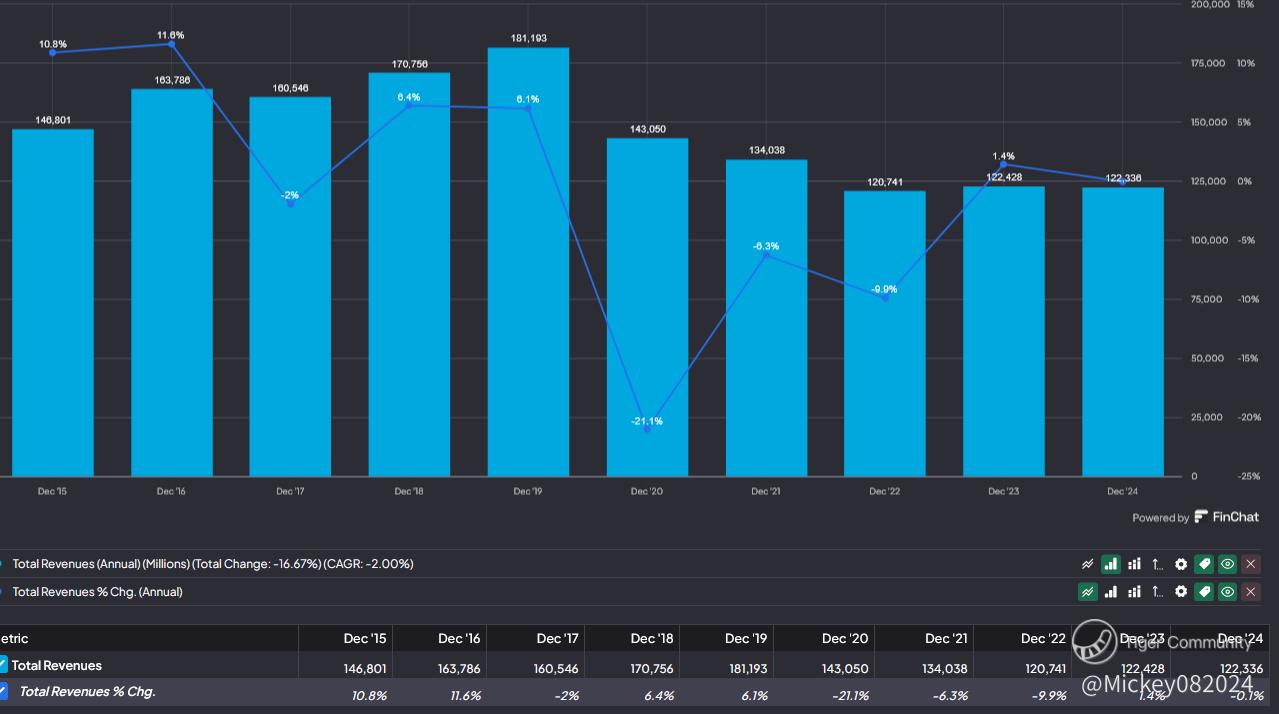This screenshot has height=714, width=1279.
Task: Switch Total Revenues (Annual) series to line chart
Action: tap(1087, 564)
